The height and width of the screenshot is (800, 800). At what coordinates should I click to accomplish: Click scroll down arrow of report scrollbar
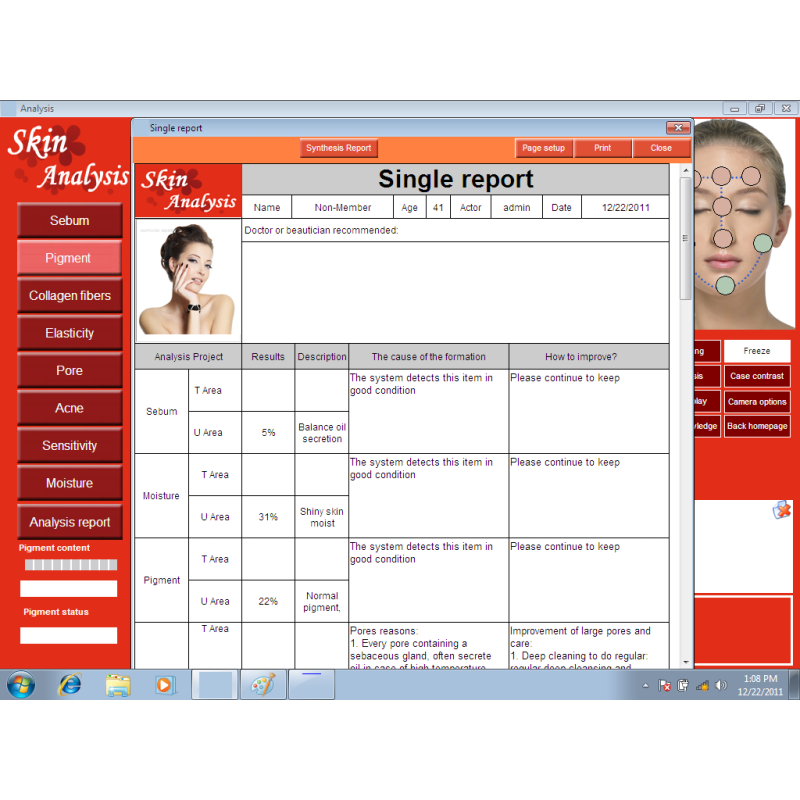(x=686, y=661)
